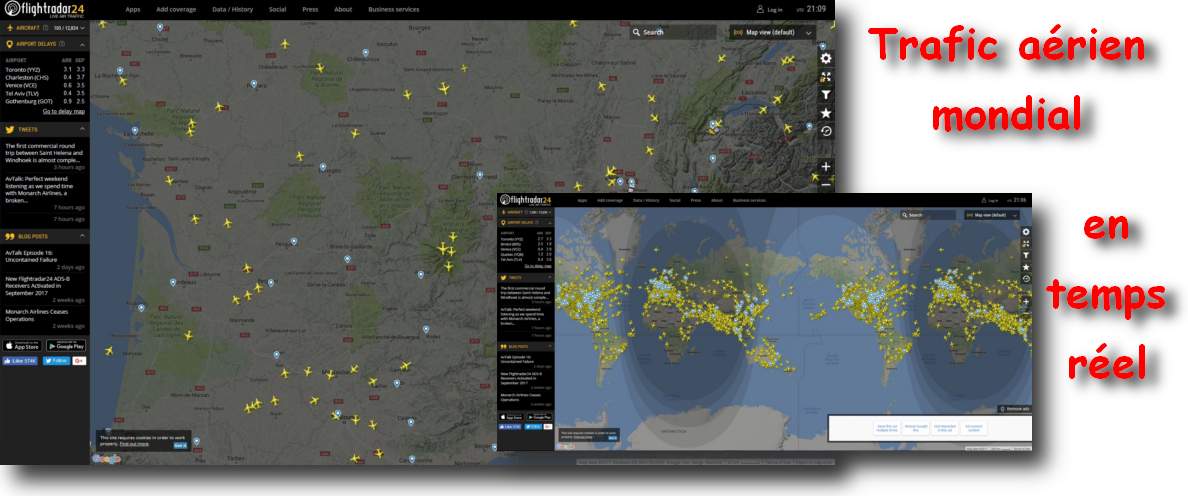The image size is (1188, 496).
Task: Zoom out with minus button on France map
Action: click(x=826, y=184)
